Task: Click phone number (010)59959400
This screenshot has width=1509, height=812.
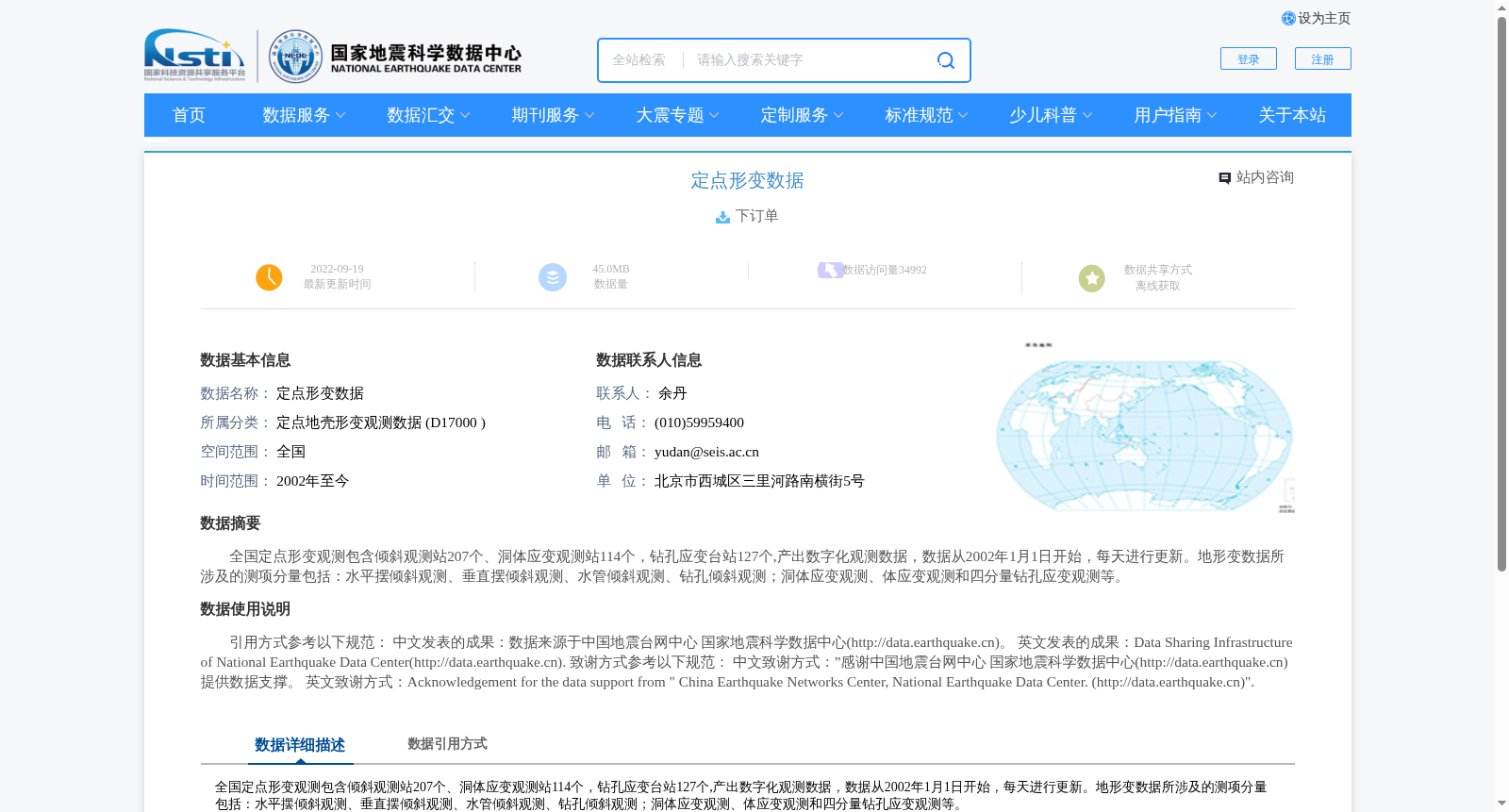Action: click(x=699, y=423)
